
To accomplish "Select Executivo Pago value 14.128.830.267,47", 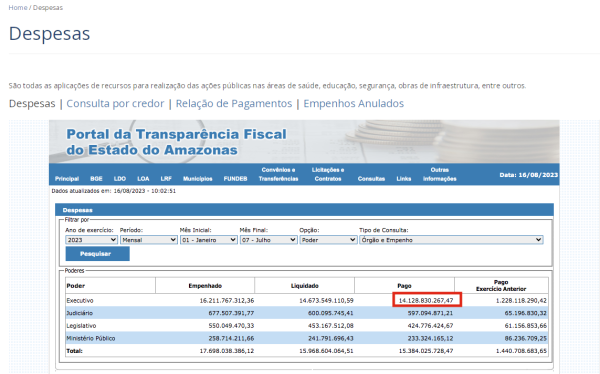I will (x=426, y=301).
